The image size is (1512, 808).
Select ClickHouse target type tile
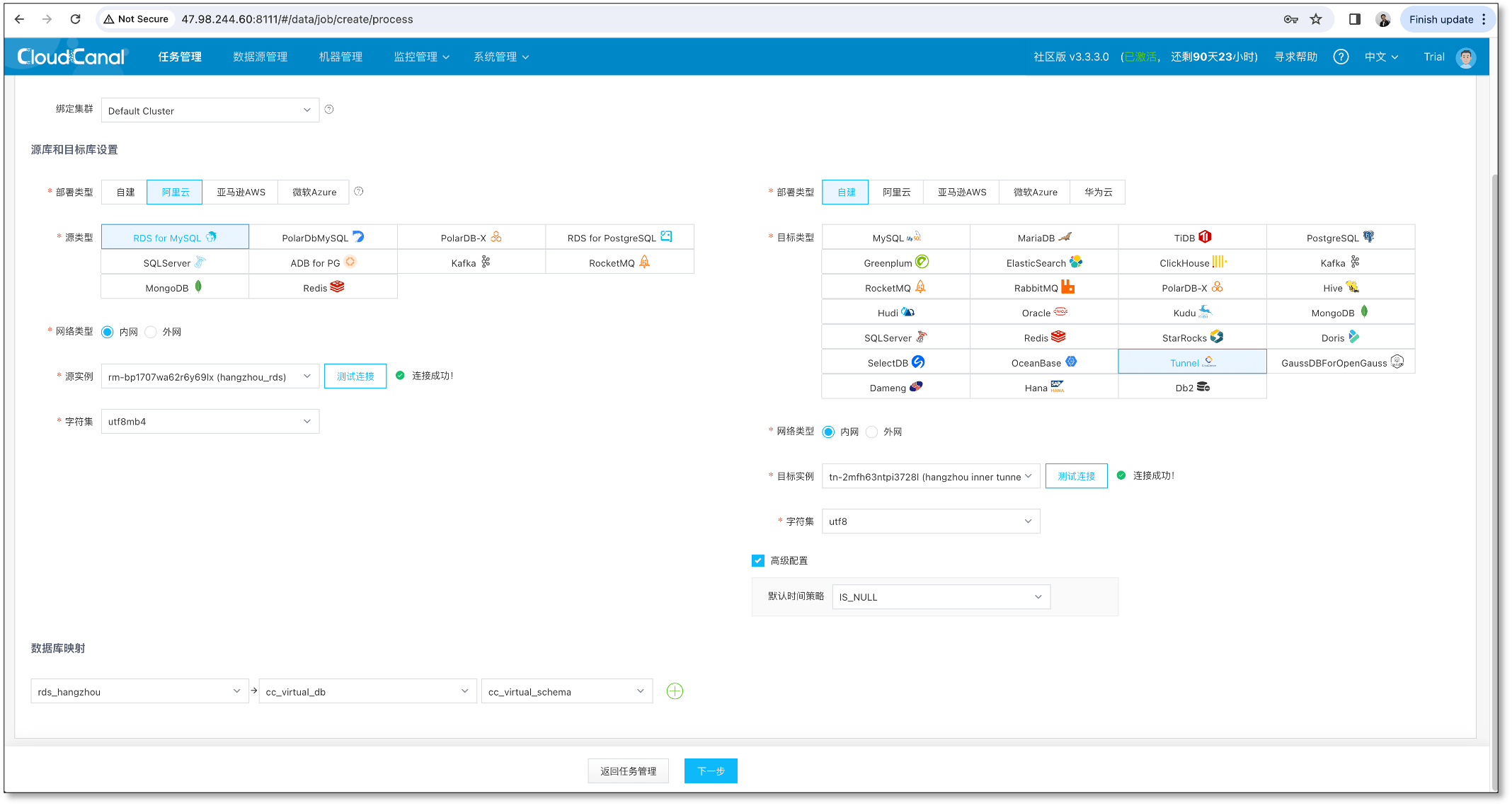[x=1192, y=262]
